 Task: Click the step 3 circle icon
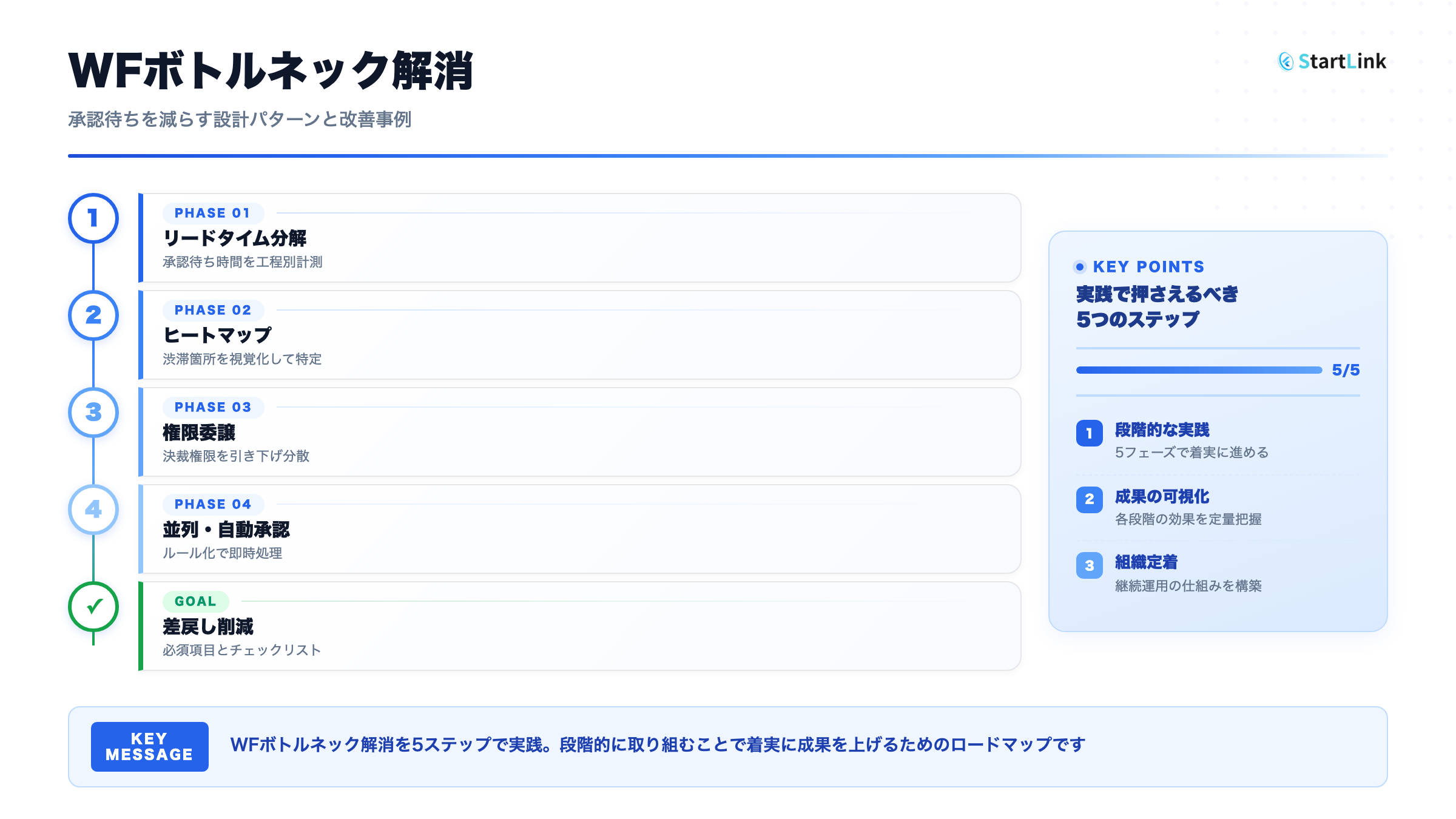pyautogui.click(x=93, y=413)
